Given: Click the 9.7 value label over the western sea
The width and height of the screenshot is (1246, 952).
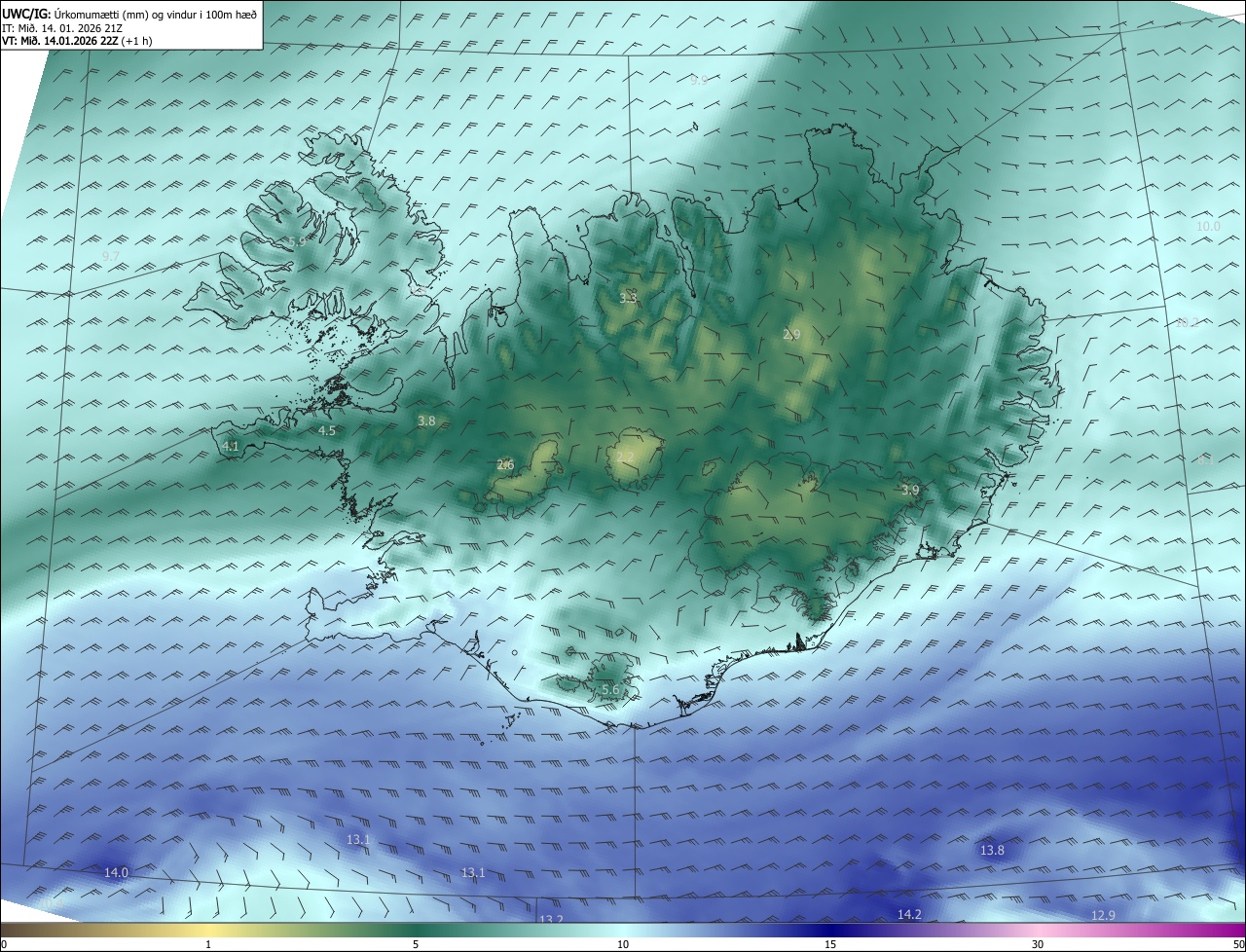Looking at the screenshot, I should (x=110, y=256).
